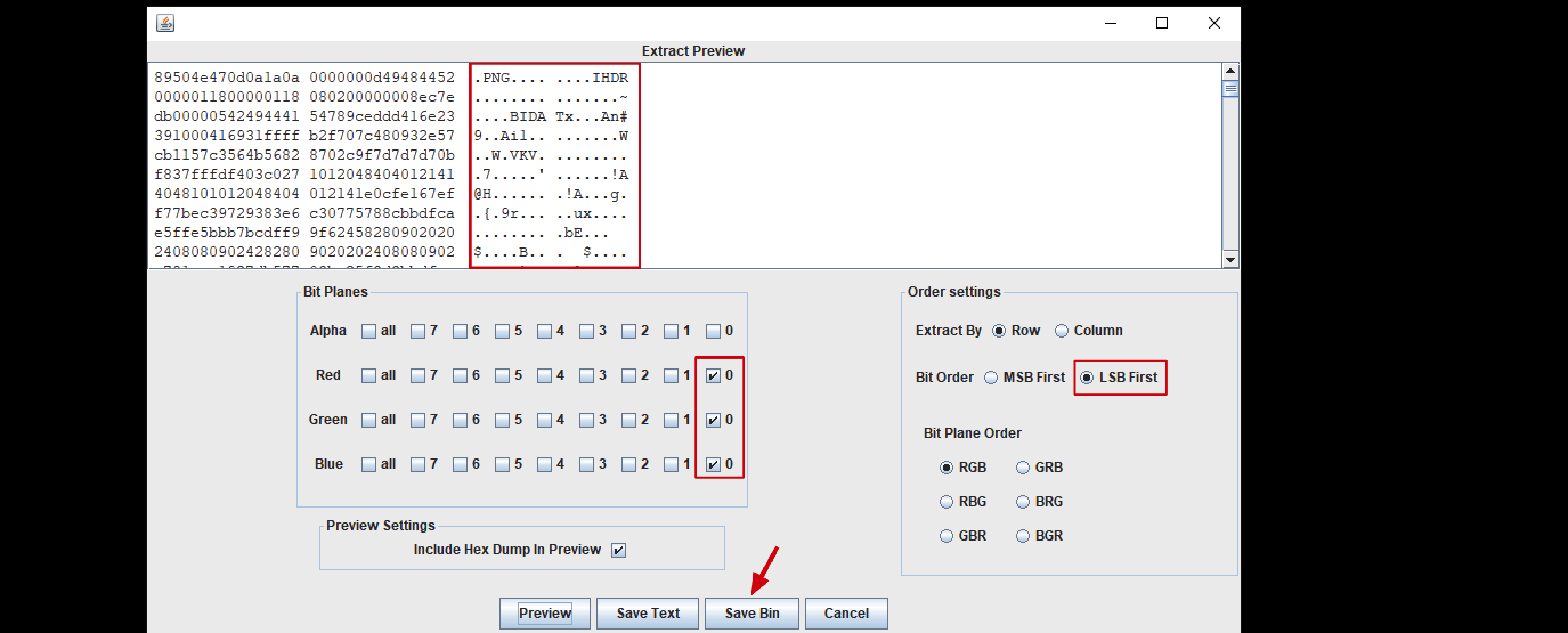The height and width of the screenshot is (633, 1568).
Task: Check the Green bit 3 checkbox
Action: (x=586, y=420)
